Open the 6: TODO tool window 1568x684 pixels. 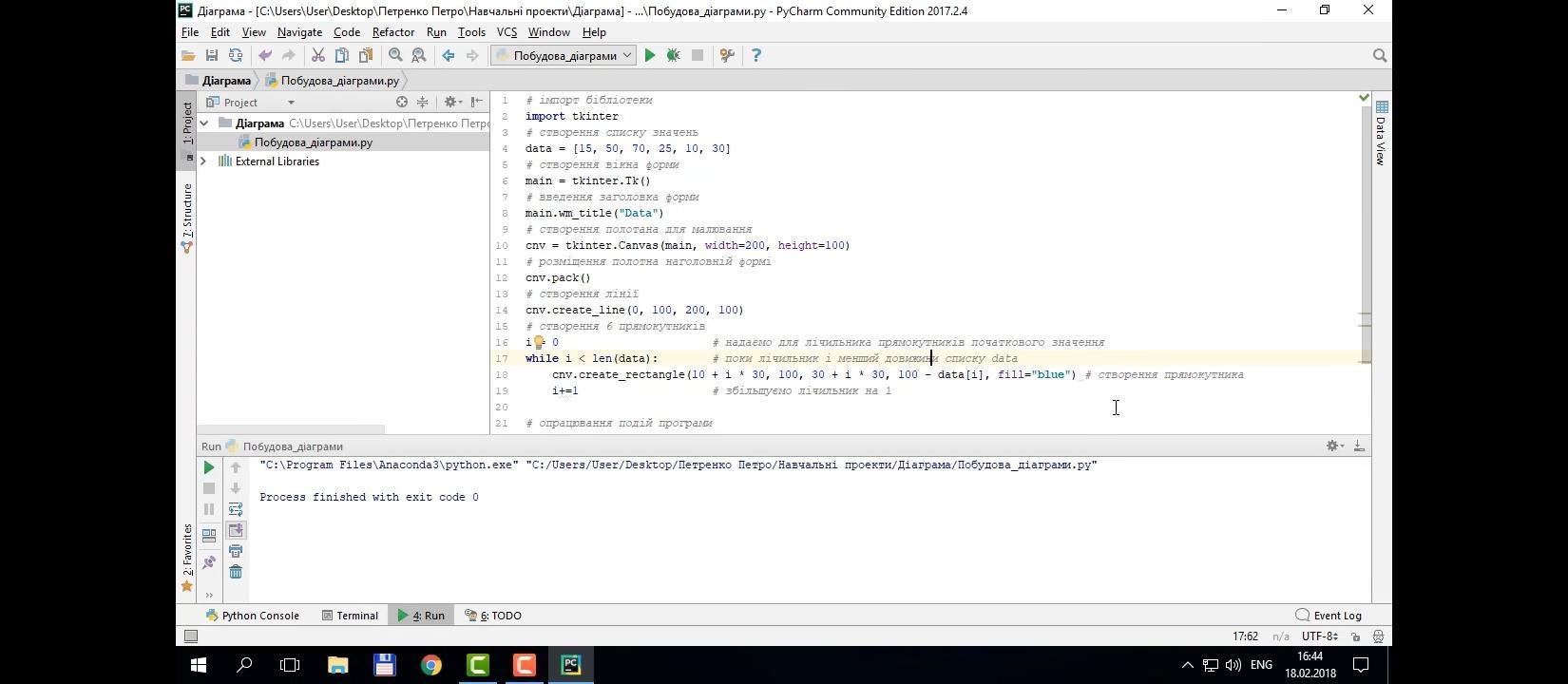pos(493,616)
